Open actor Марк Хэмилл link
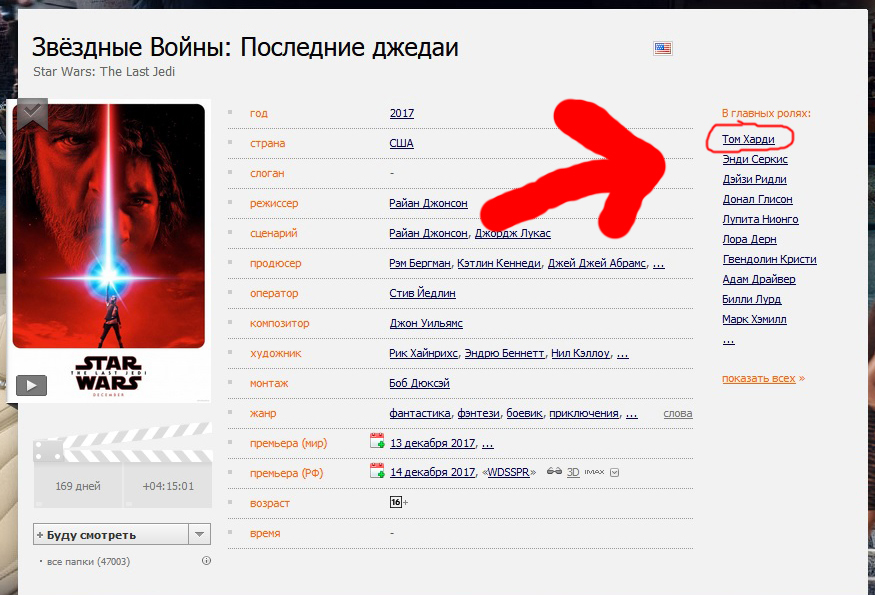Image resolution: width=875 pixels, height=595 pixels. tap(754, 319)
